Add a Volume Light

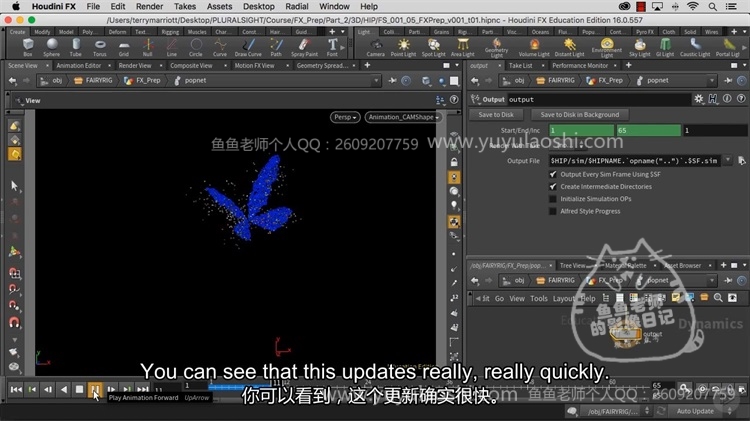click(x=534, y=47)
